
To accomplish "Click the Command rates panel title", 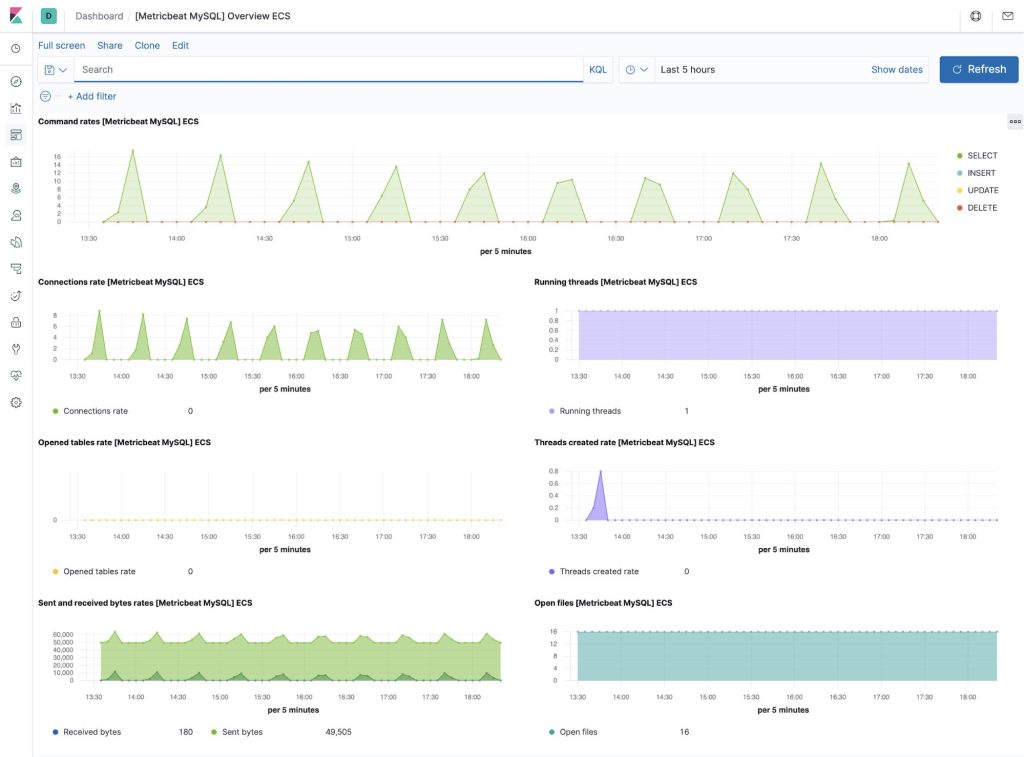I will point(118,121).
